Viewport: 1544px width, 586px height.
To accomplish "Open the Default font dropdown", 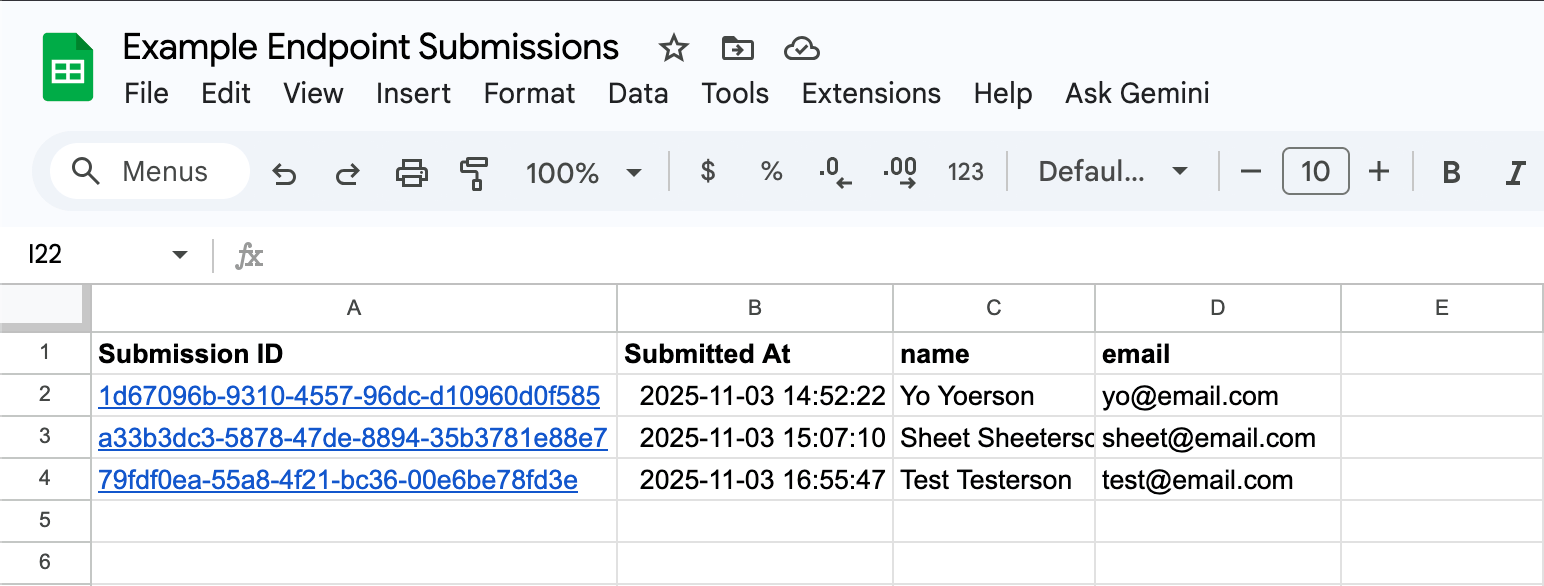I will coord(1113,171).
